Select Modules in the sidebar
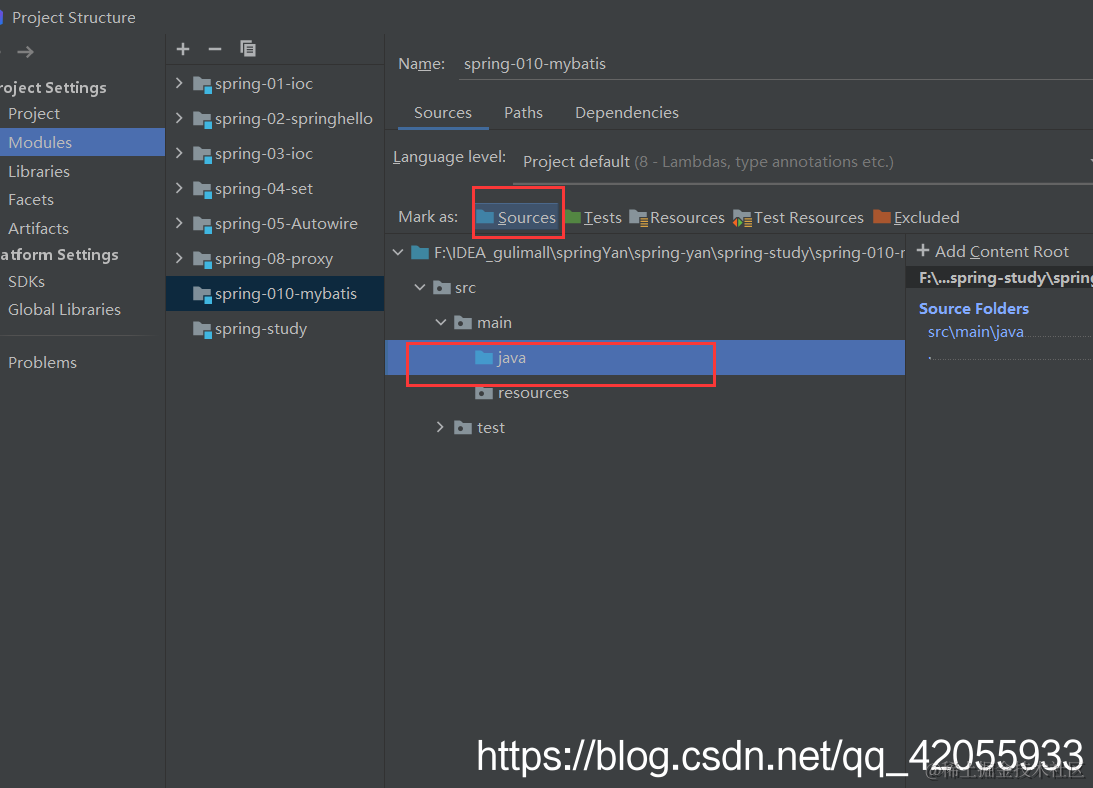This screenshot has height=788, width=1093. pos(82,142)
